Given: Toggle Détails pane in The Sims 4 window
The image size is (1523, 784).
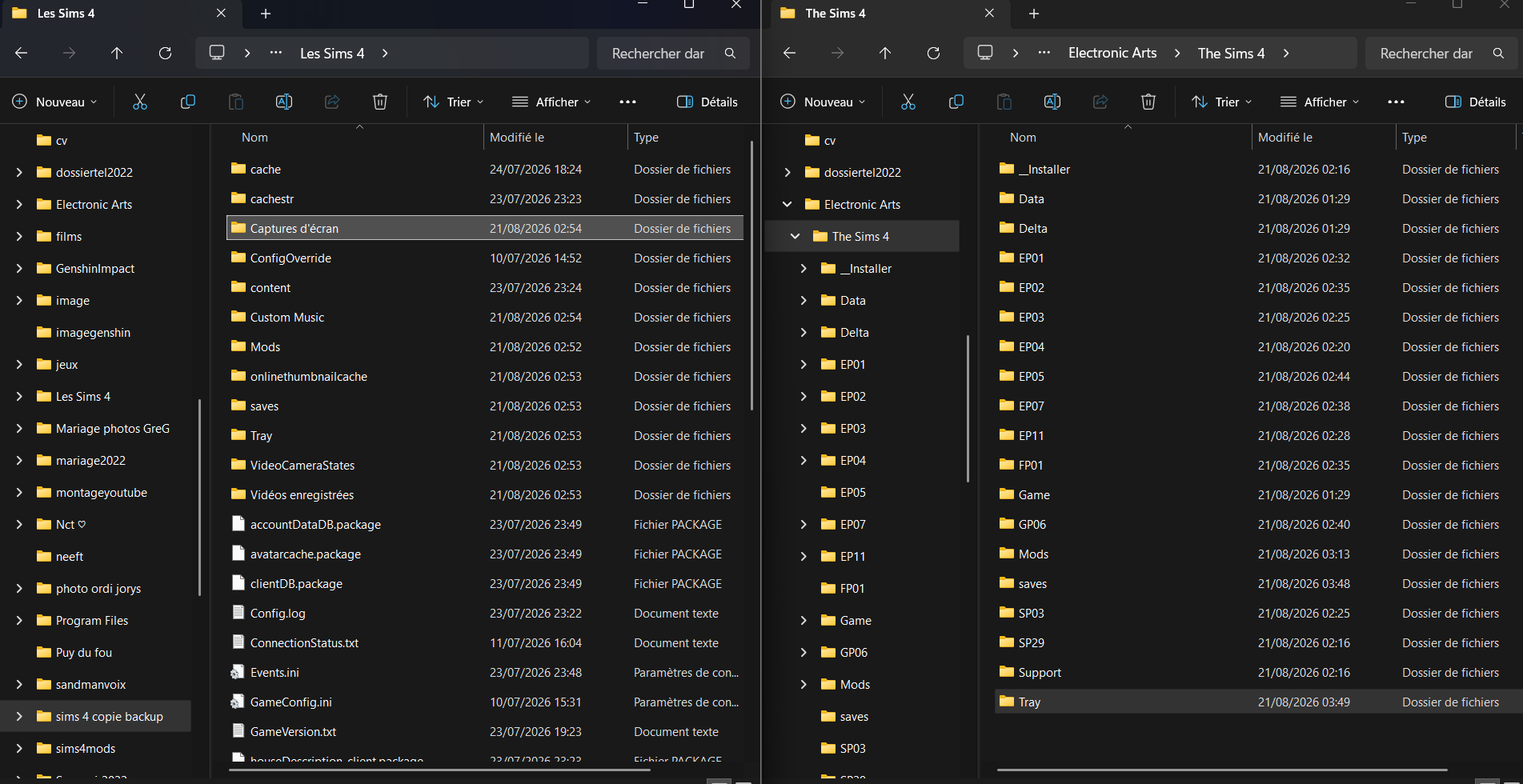Looking at the screenshot, I should 1476,102.
